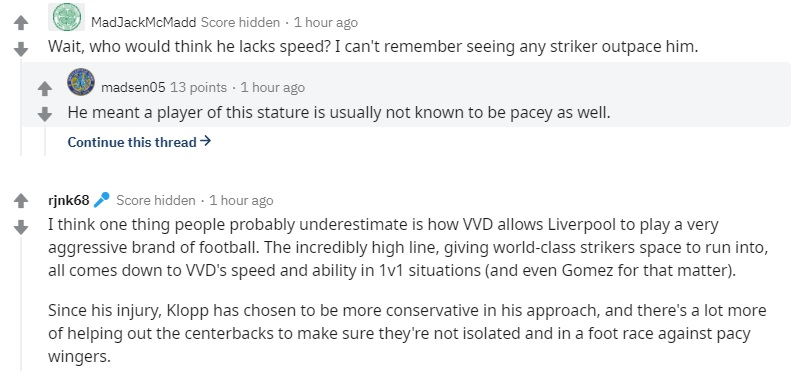Downvote rjnk68's comment
The image size is (799, 388).
click(x=21, y=227)
